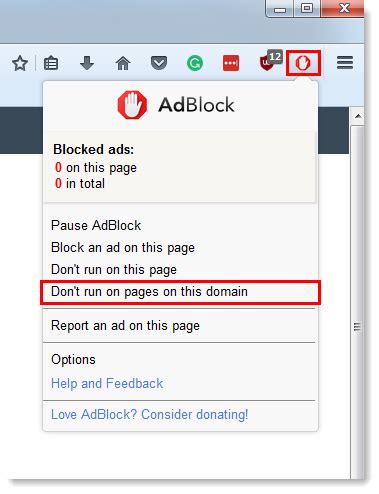Follow the Help and Feedback link

(107, 383)
